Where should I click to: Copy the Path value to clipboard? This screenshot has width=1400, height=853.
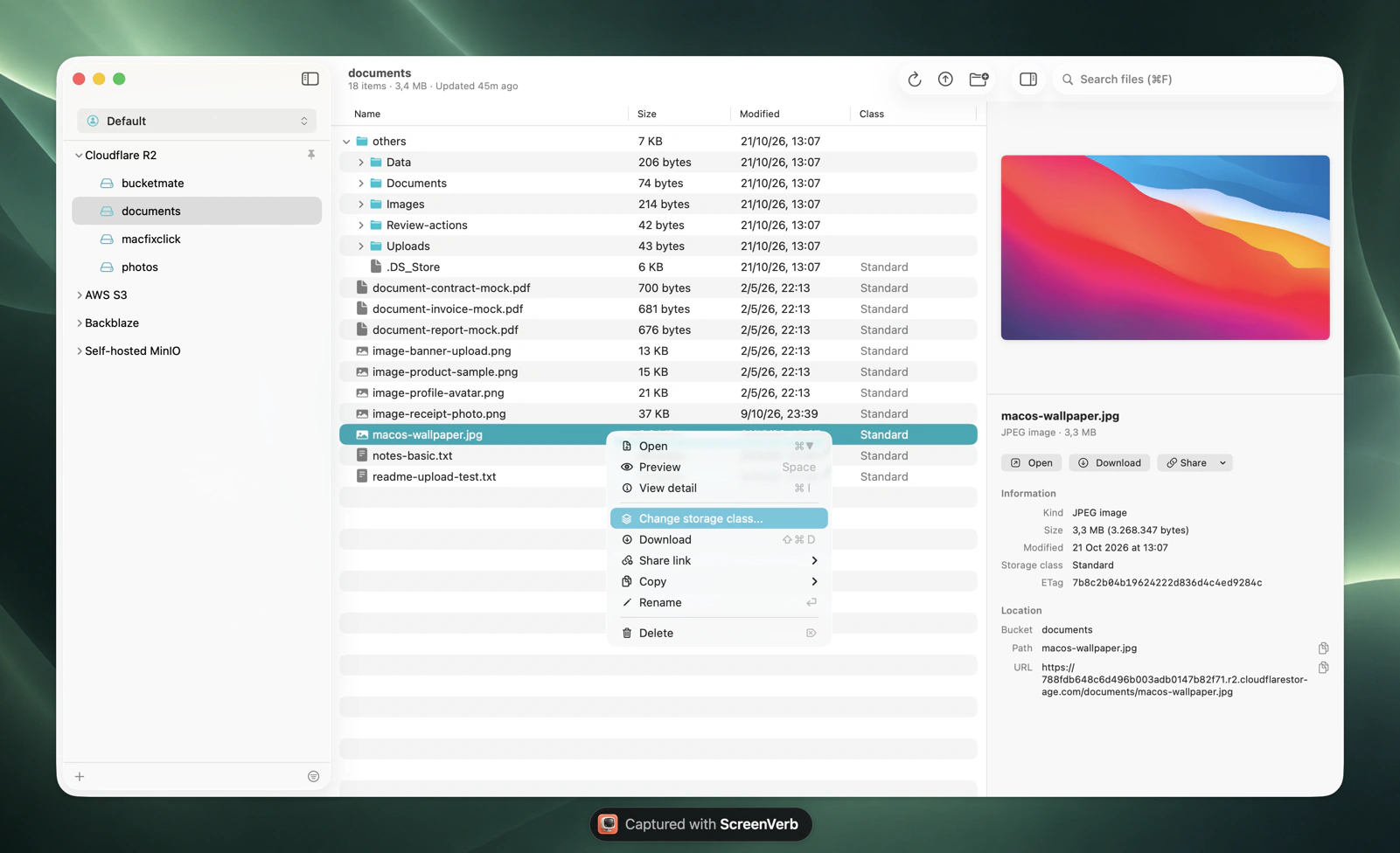point(1323,648)
